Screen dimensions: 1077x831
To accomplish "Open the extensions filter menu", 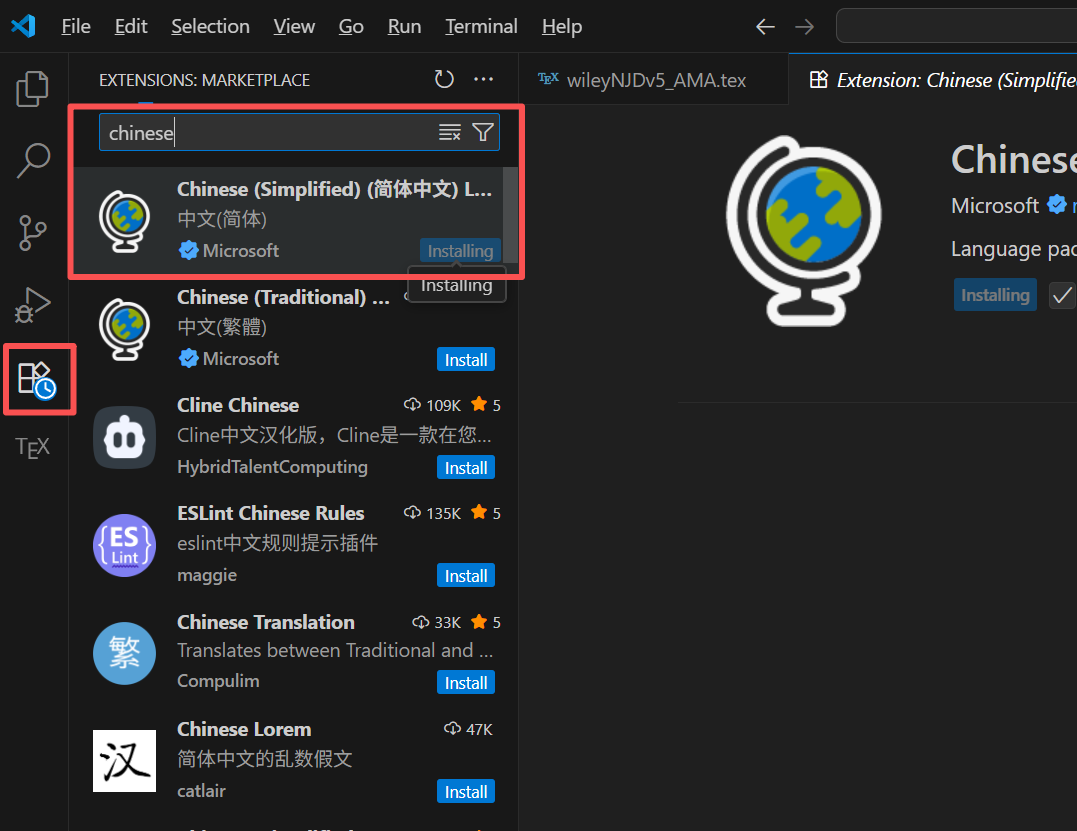I will (x=483, y=133).
